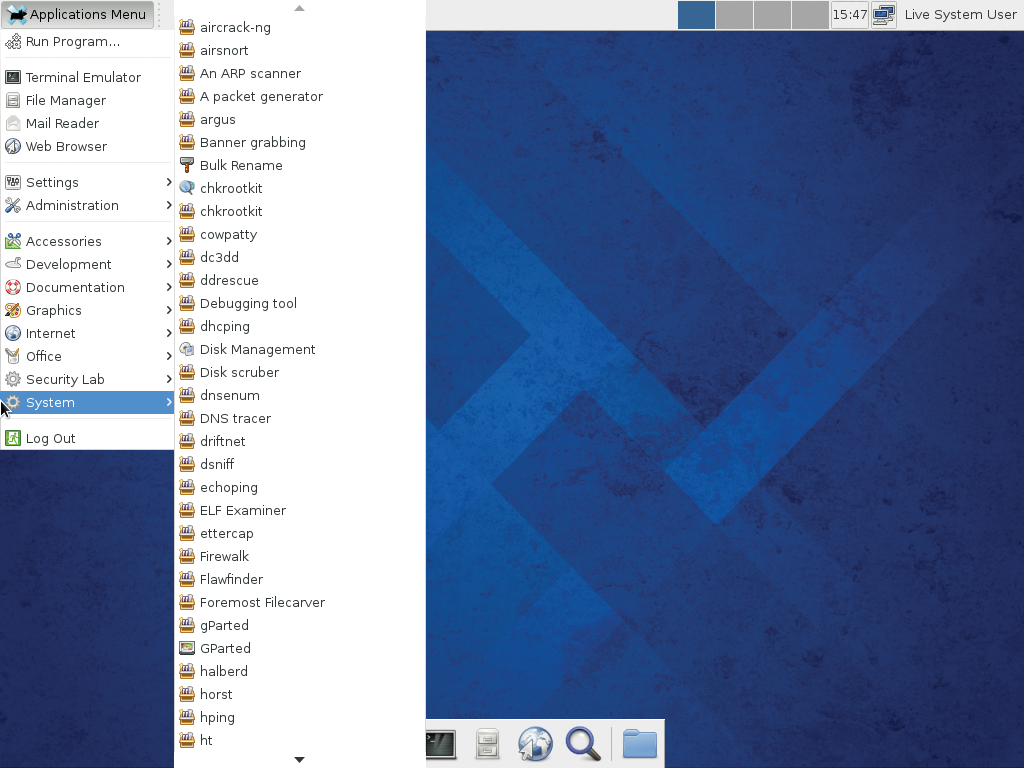Open the blue folder icon in dock

pyautogui.click(x=639, y=744)
